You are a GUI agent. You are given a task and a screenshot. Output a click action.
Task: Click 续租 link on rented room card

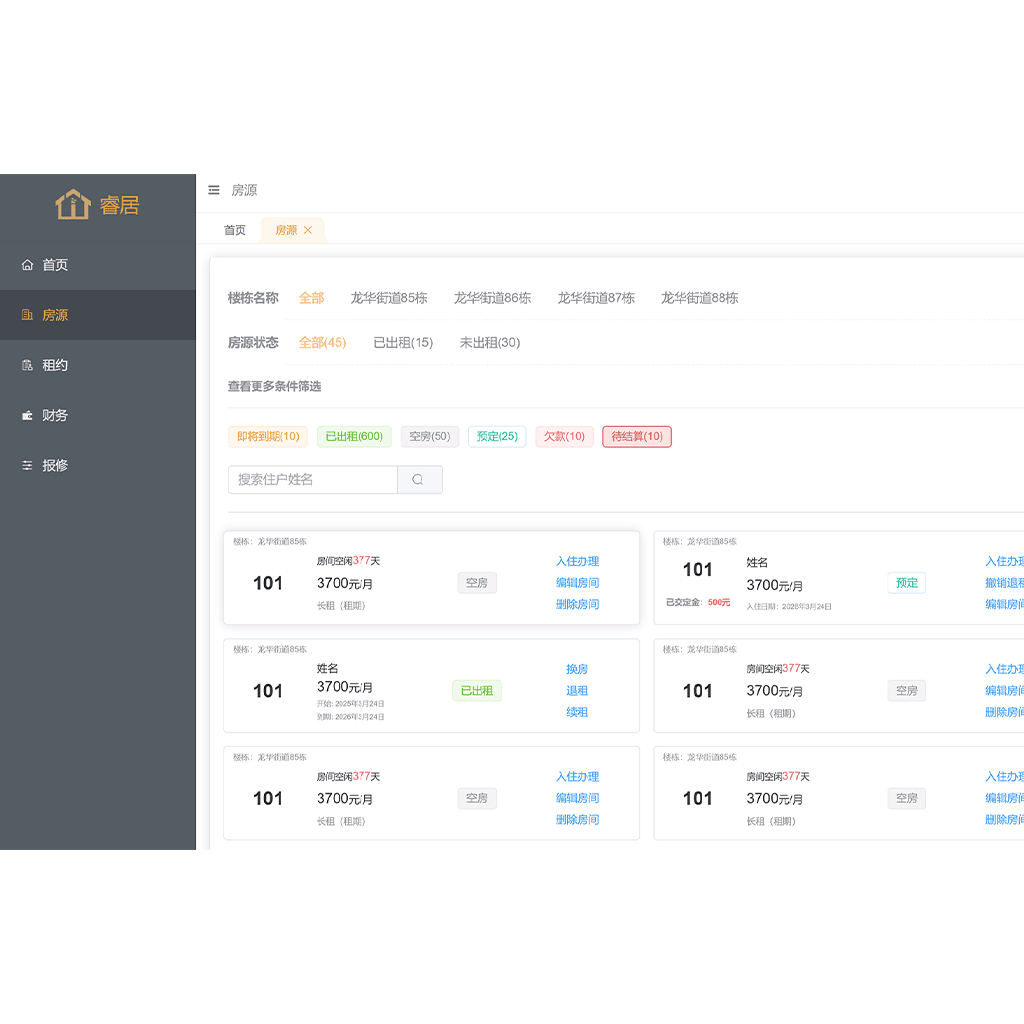coord(577,713)
